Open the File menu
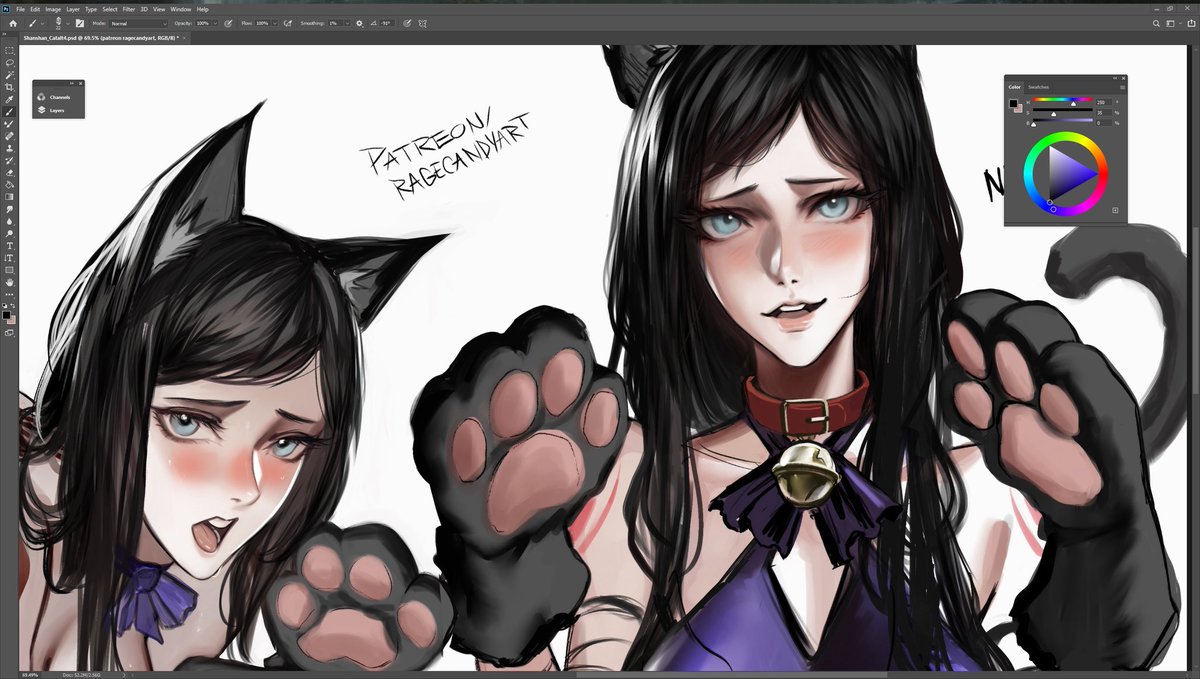 (20, 8)
